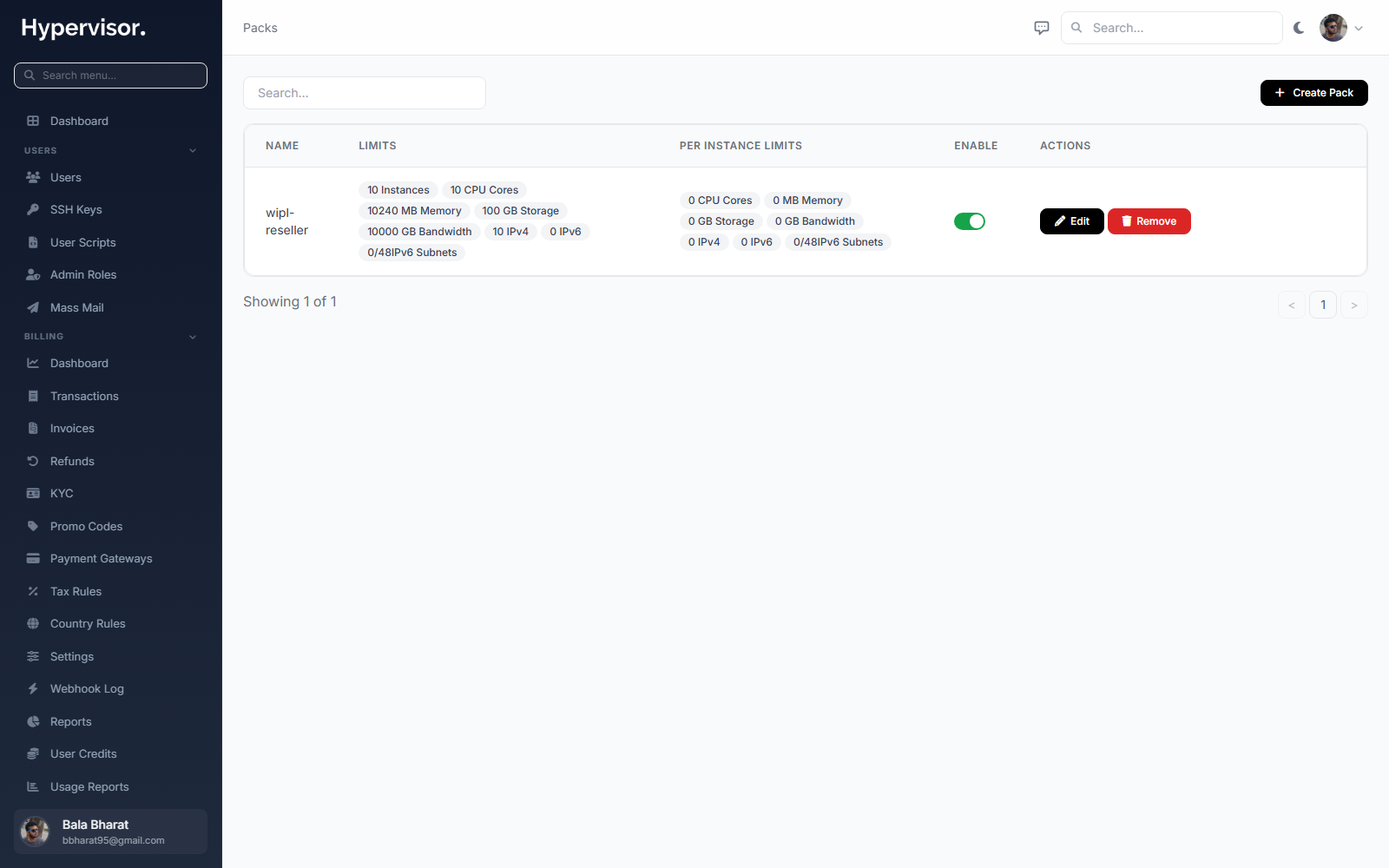Click the Limits column header
This screenshot has height=868, width=1389.
[x=378, y=146]
